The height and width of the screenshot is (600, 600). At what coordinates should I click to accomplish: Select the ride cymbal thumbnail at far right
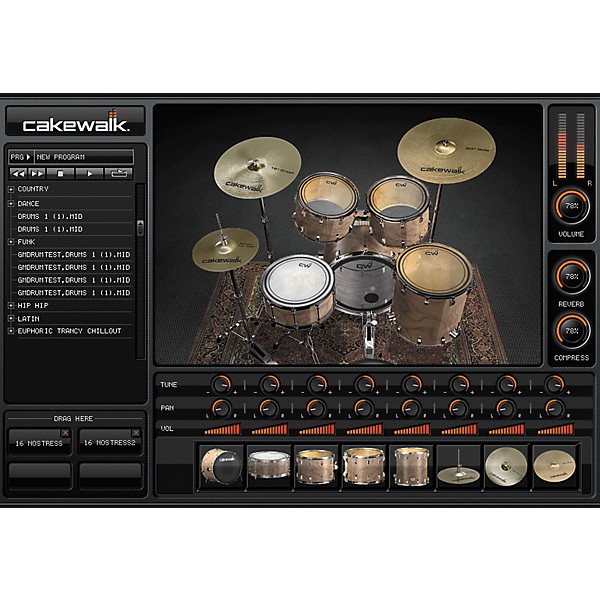(x=554, y=467)
